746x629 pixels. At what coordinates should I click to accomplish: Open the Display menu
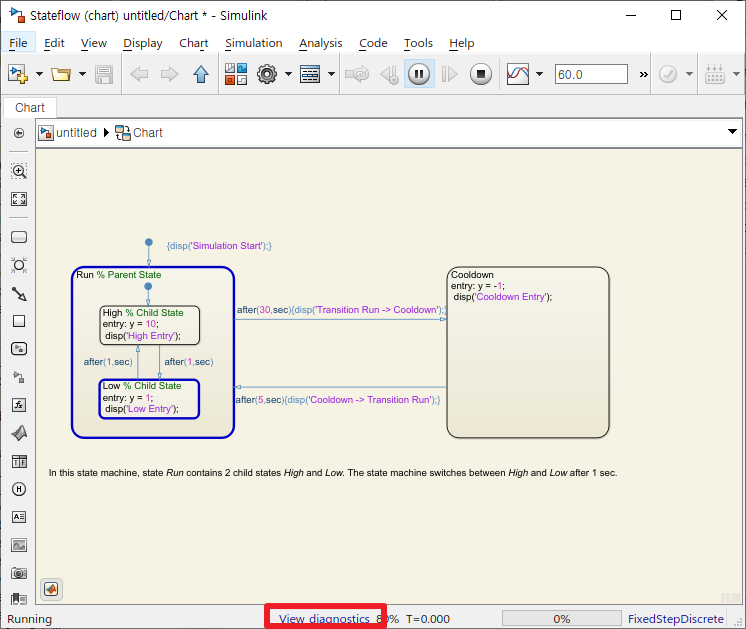tap(143, 43)
